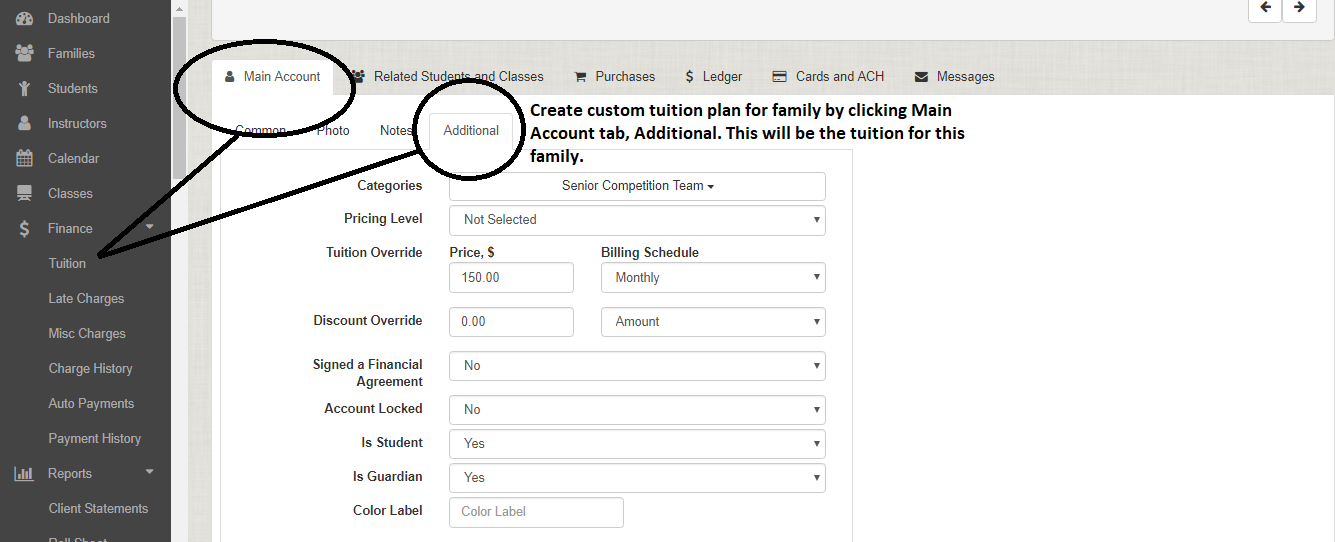Viewport: 1335px width, 542px height.
Task: Go to Calendar in sidebar
Action: click(74, 158)
